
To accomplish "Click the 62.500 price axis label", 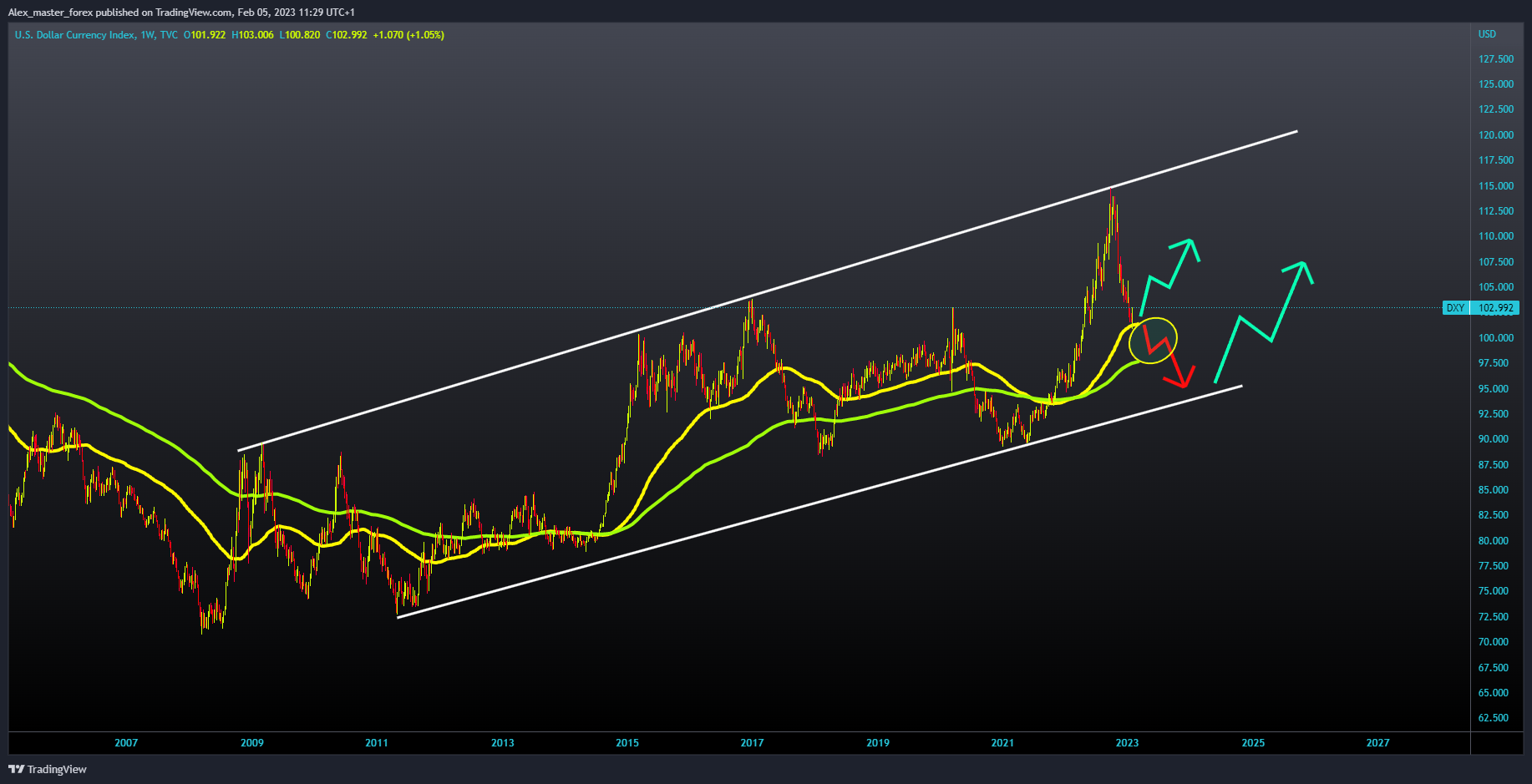I will click(1494, 718).
